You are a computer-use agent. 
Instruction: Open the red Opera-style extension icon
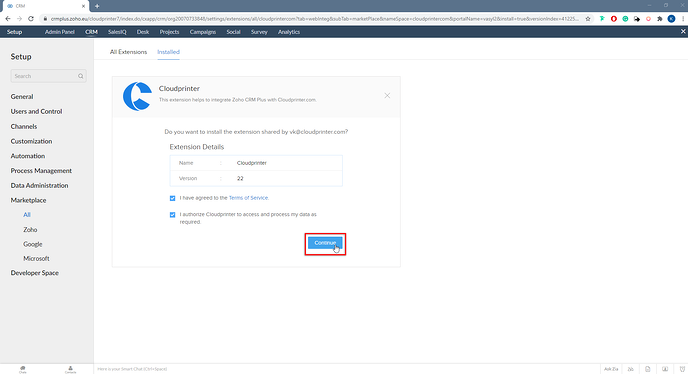(613, 19)
